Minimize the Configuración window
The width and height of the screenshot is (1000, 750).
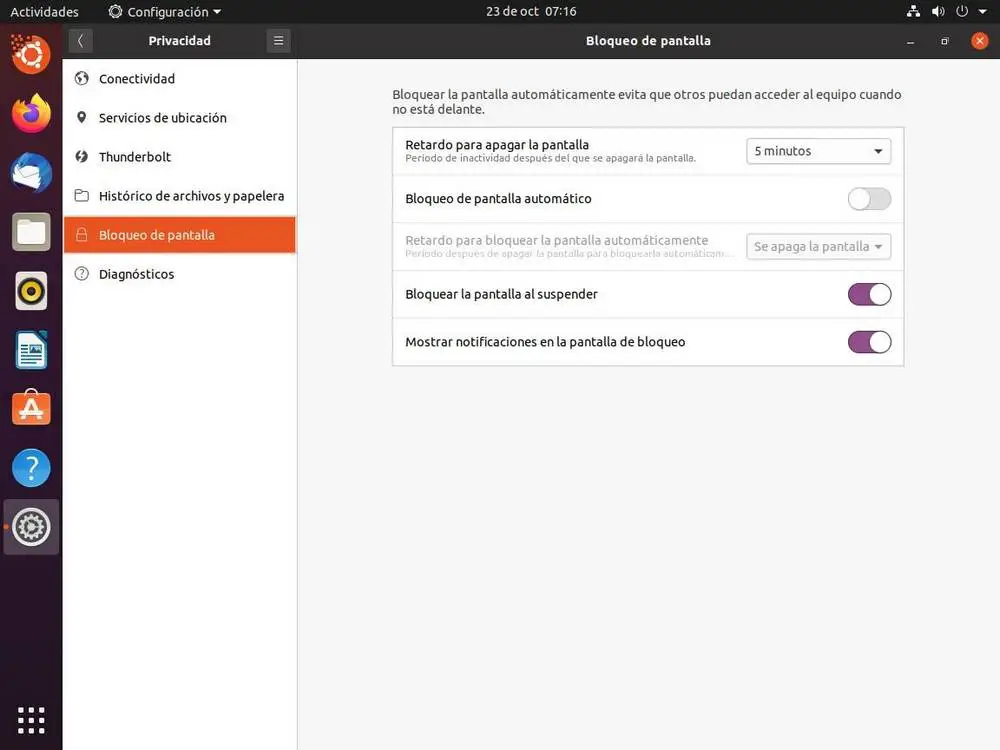coord(910,41)
